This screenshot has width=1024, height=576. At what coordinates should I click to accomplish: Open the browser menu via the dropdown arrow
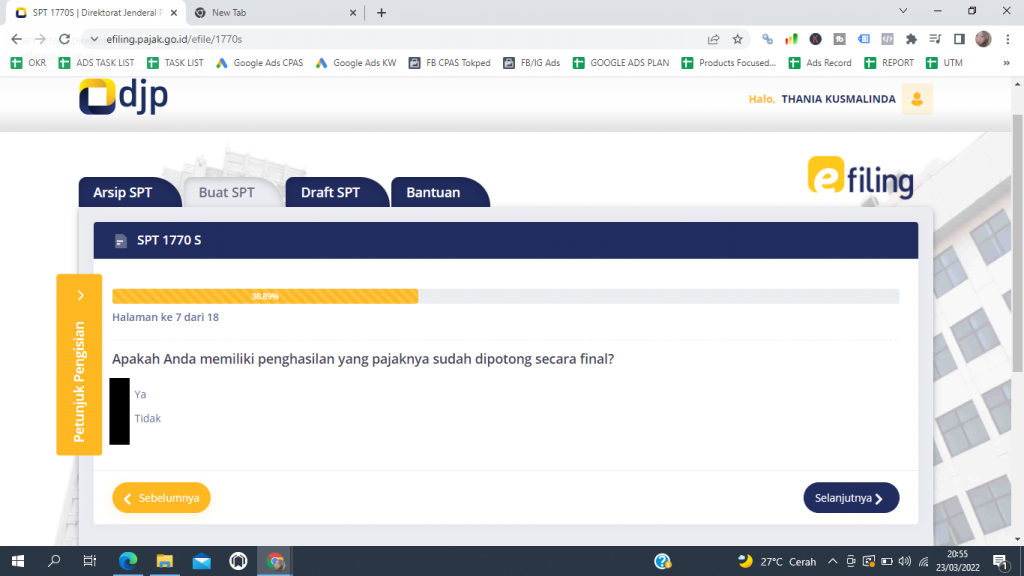click(x=903, y=9)
